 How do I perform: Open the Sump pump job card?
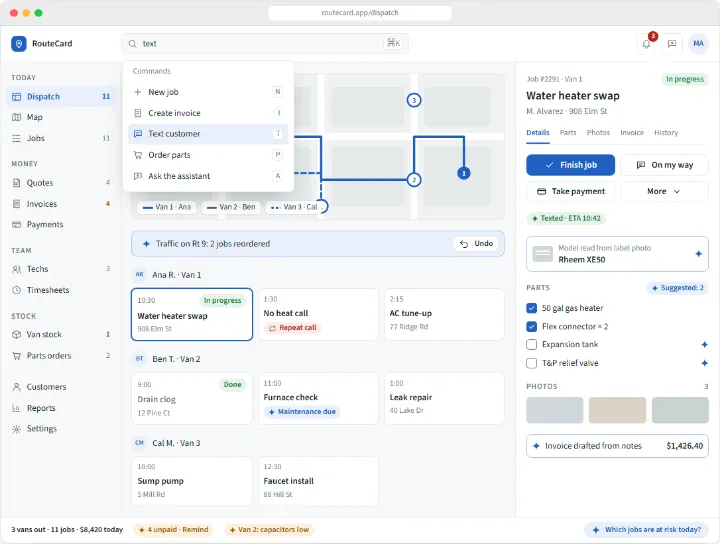192,481
